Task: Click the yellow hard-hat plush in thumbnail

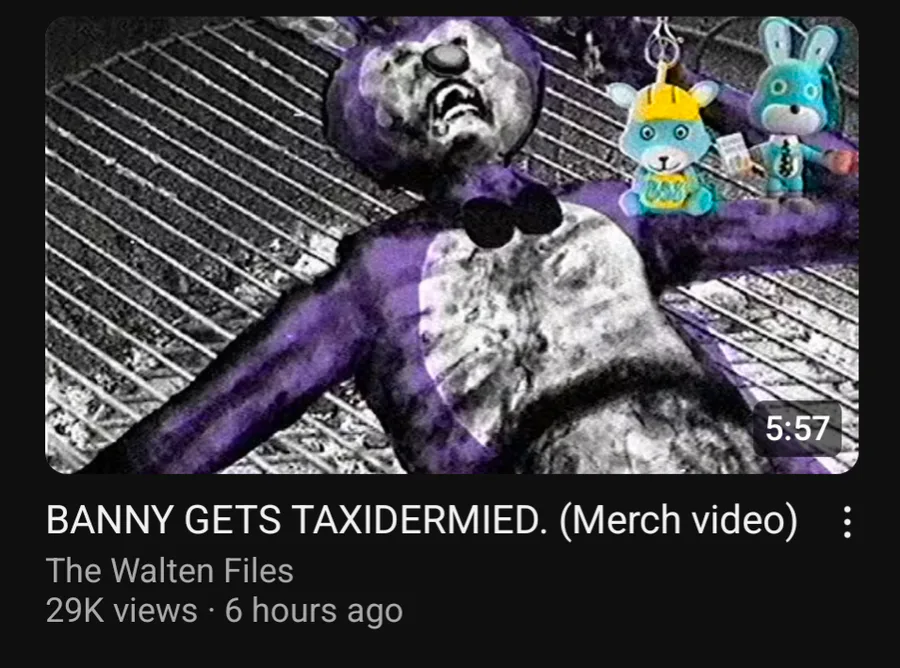Action: pyautogui.click(x=666, y=146)
